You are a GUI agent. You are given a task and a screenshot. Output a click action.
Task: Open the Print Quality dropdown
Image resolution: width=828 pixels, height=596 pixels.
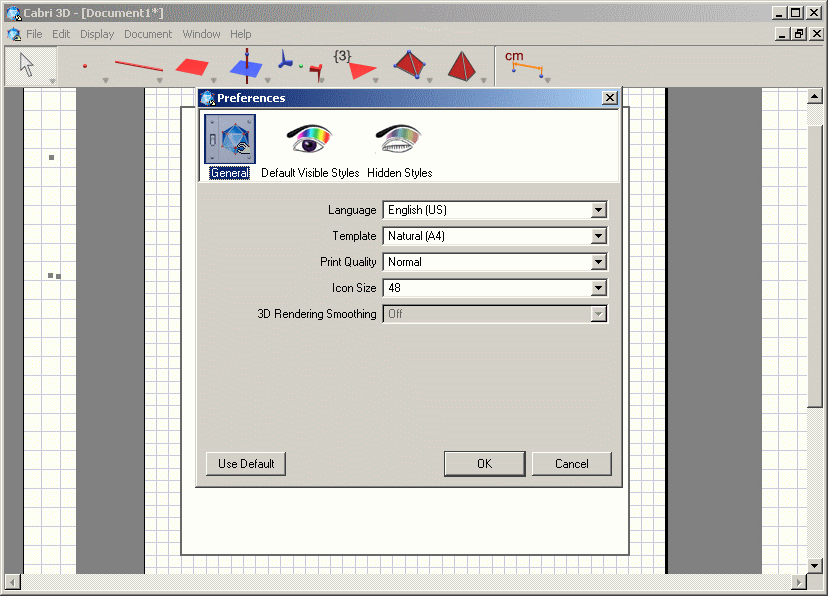599,262
